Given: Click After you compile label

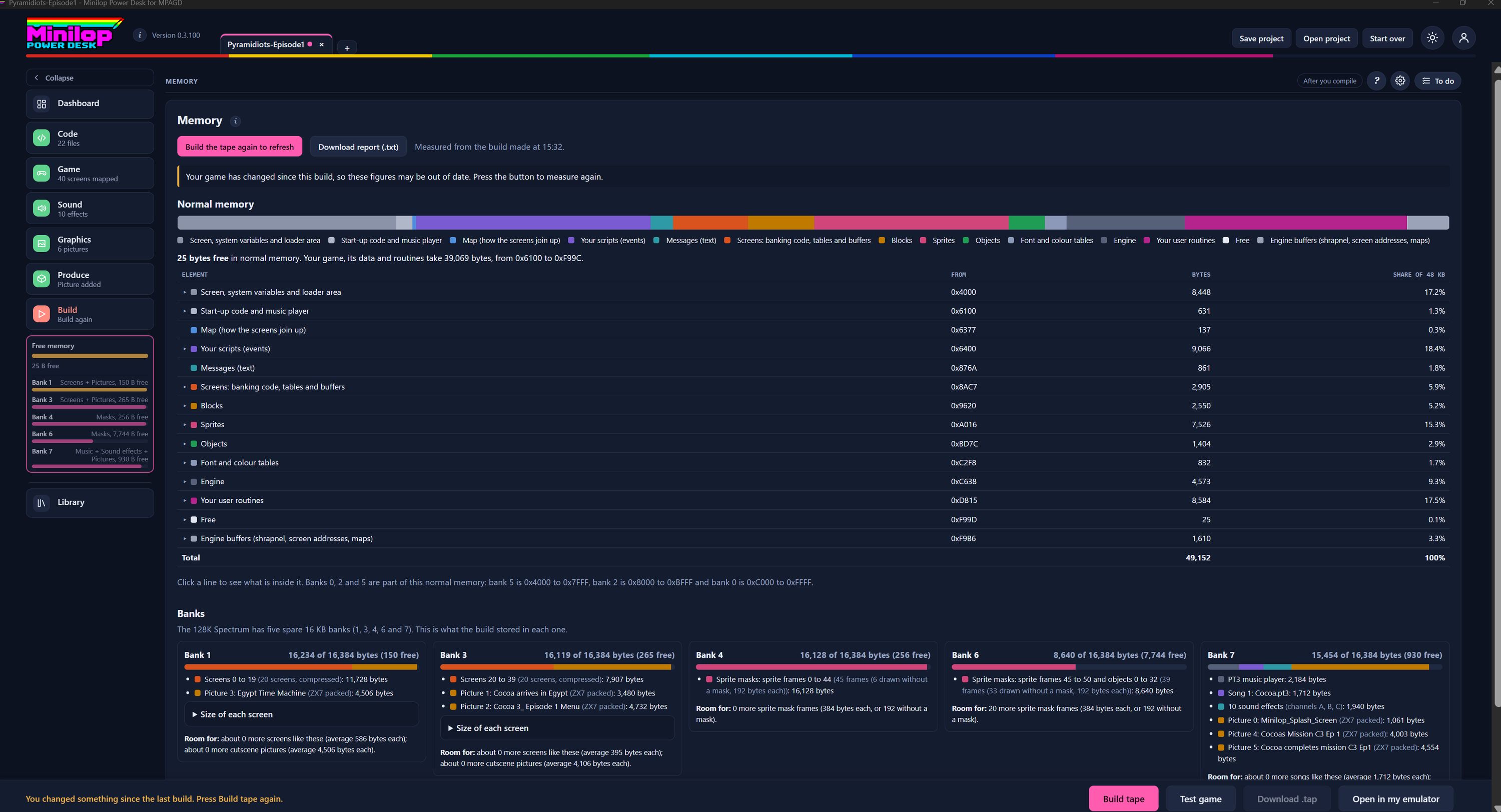Looking at the screenshot, I should [x=1329, y=81].
